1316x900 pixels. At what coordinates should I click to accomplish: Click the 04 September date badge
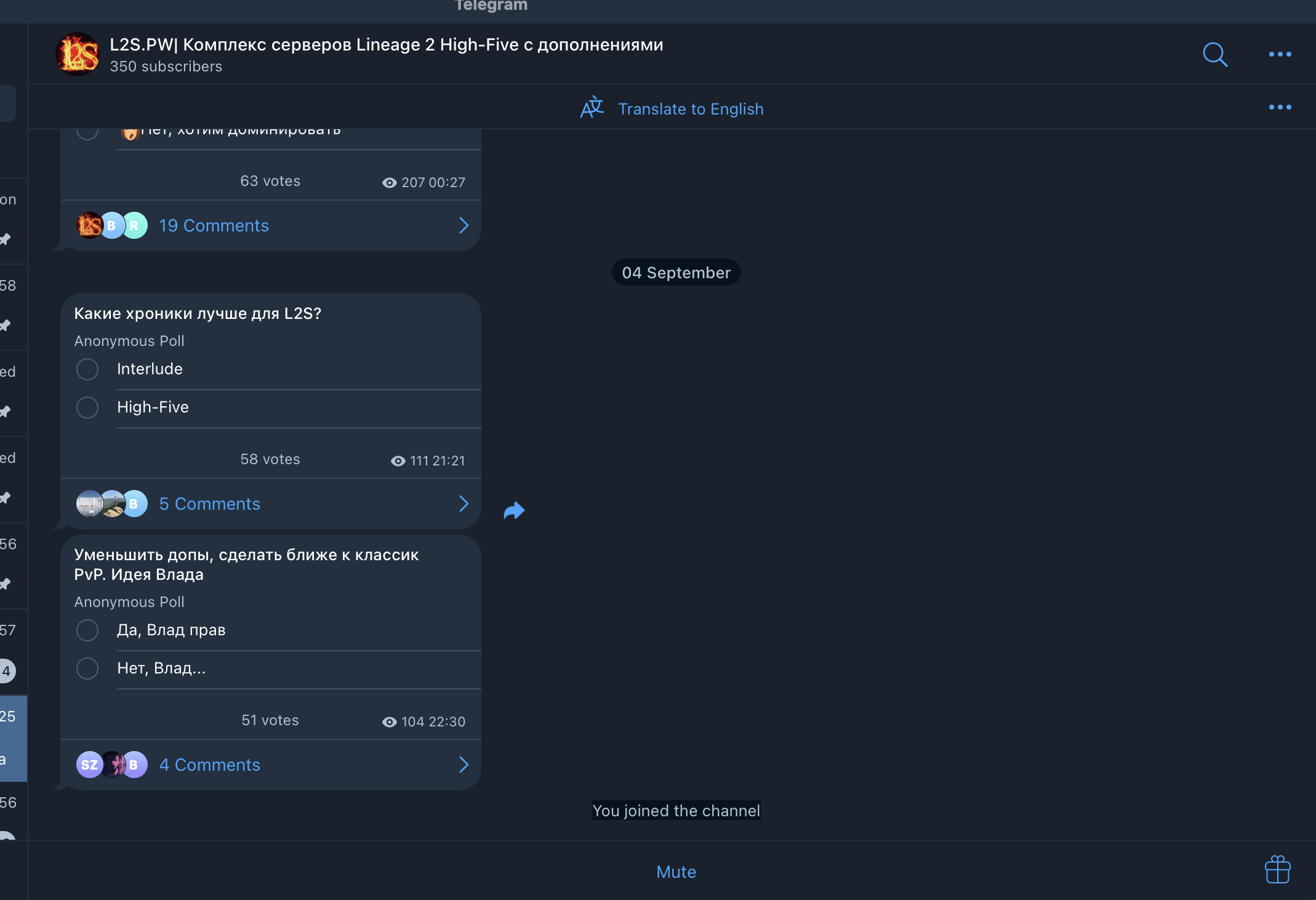pyautogui.click(x=676, y=273)
